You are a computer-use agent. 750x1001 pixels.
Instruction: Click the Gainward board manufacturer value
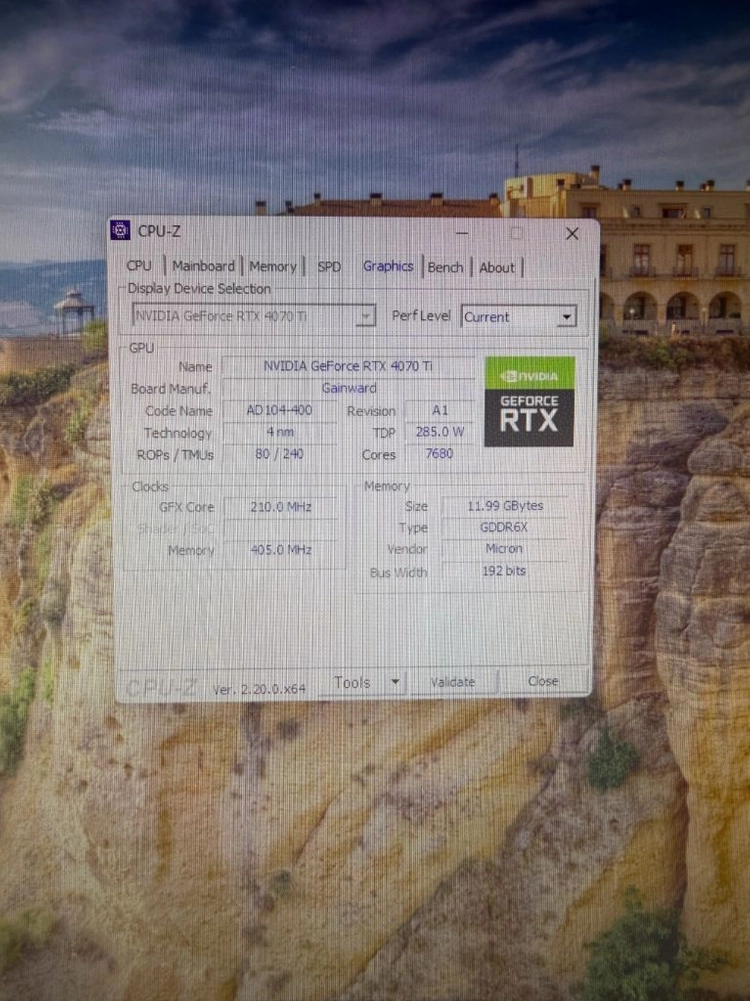[x=348, y=388]
